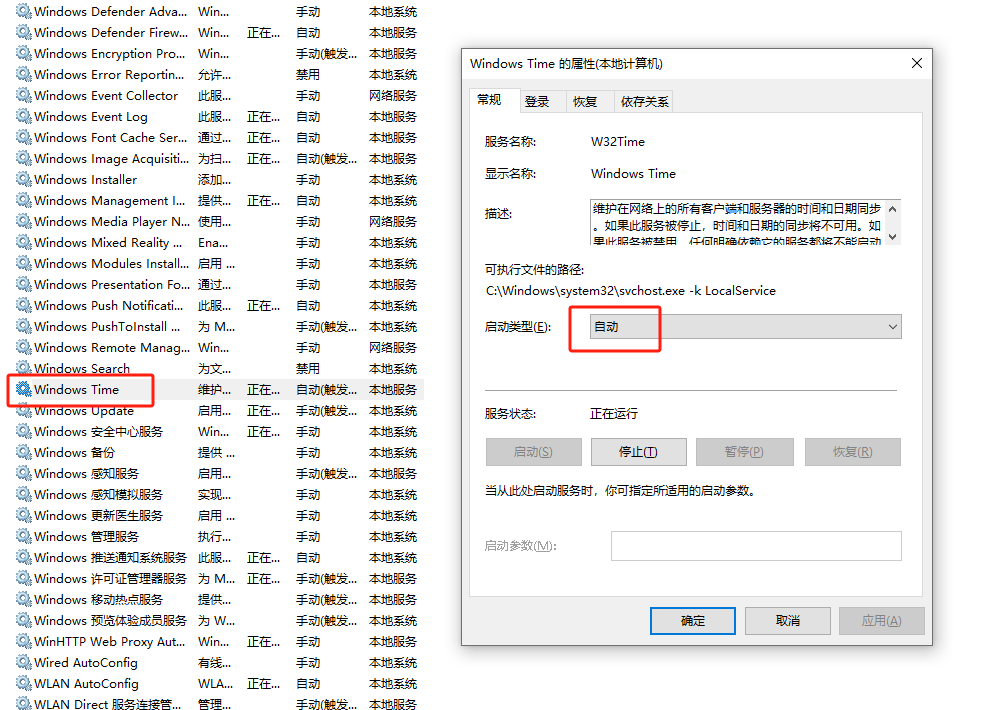Click the 确定 button
Viewport: 997px width, 710px height.
[x=692, y=620]
